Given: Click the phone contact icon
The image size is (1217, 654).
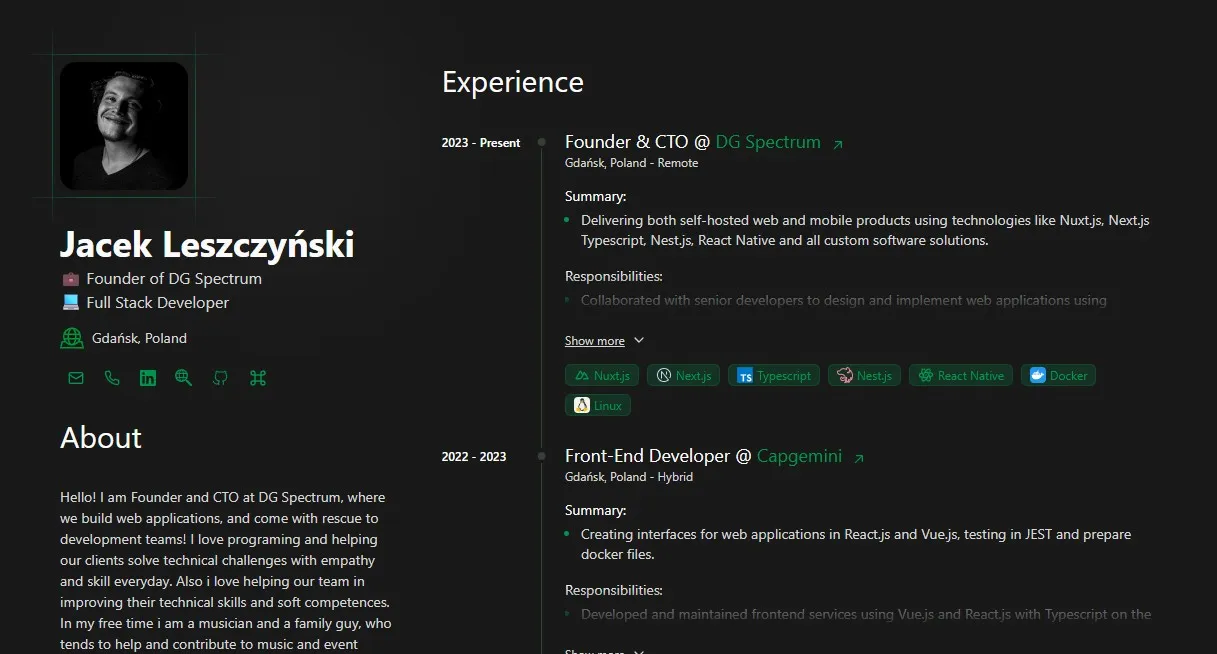Looking at the screenshot, I should tap(111, 377).
